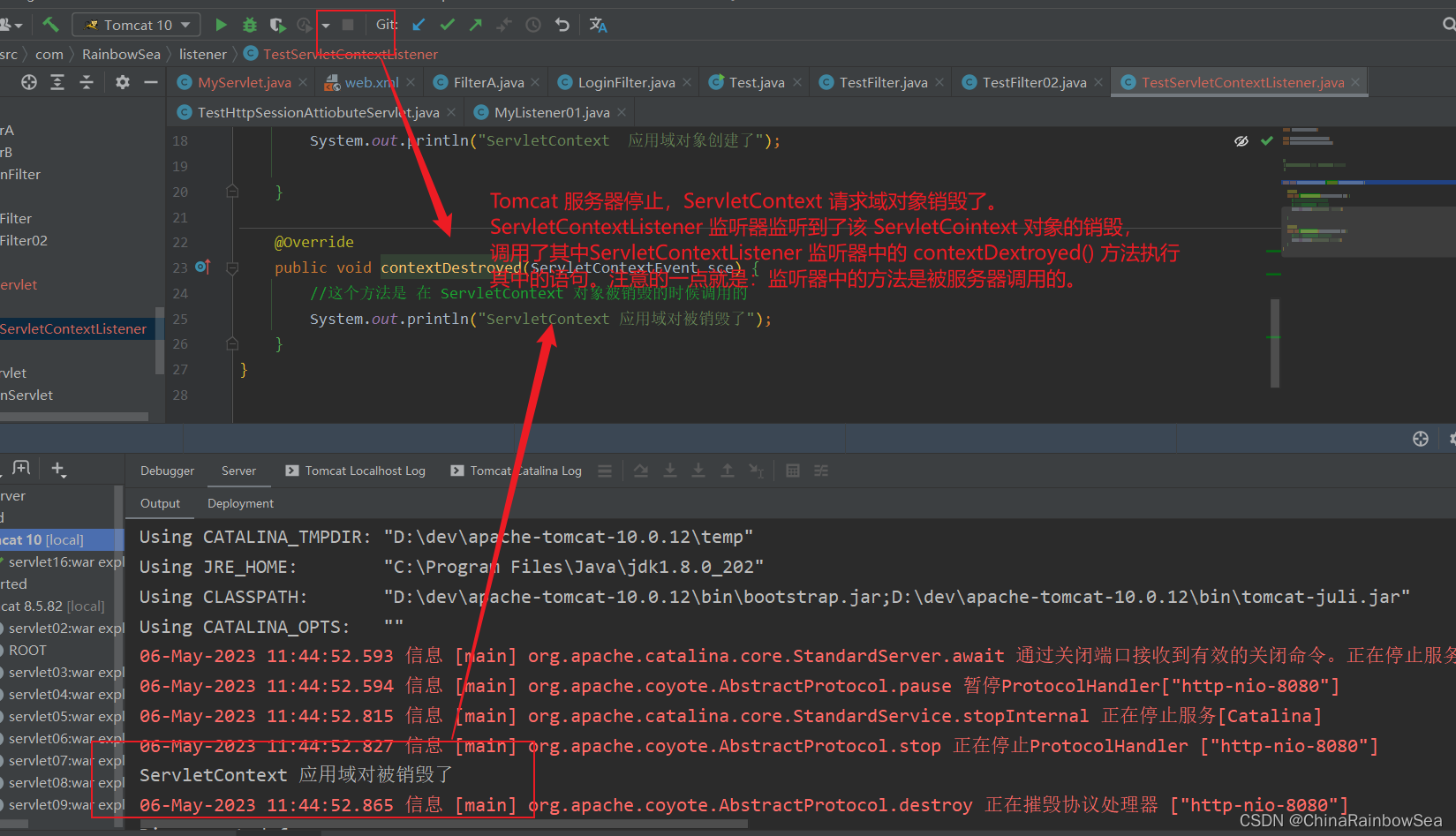
Task: Click the green inspections checkmark in editor
Action: 1267,140
